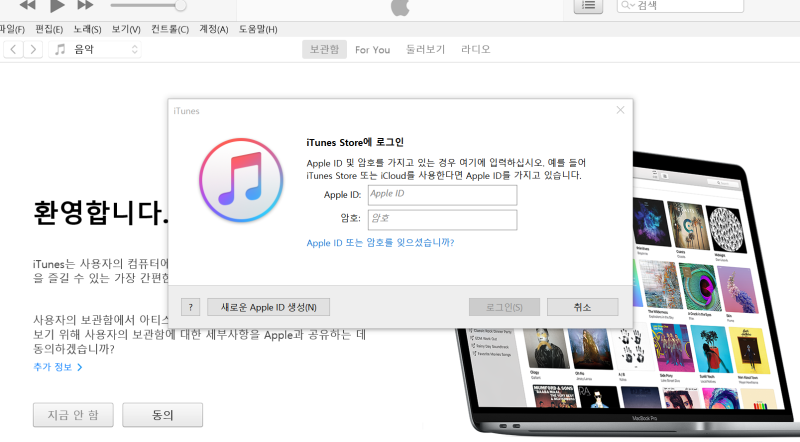Start playback with the play button
The height and width of the screenshot is (442, 800).
click(x=57, y=6)
